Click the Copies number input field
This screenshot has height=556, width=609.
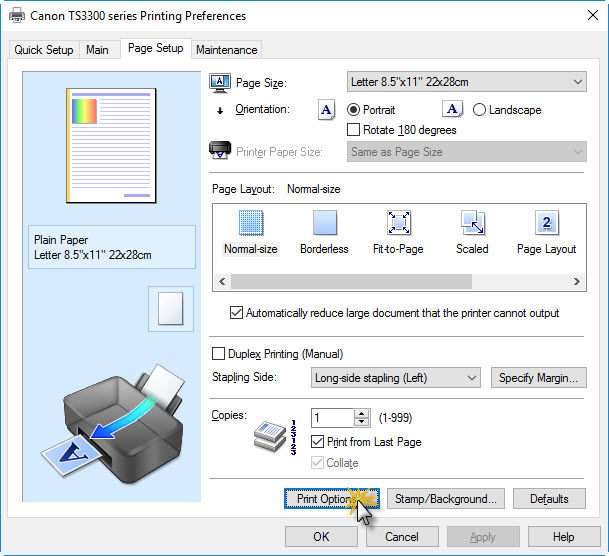(x=332, y=418)
